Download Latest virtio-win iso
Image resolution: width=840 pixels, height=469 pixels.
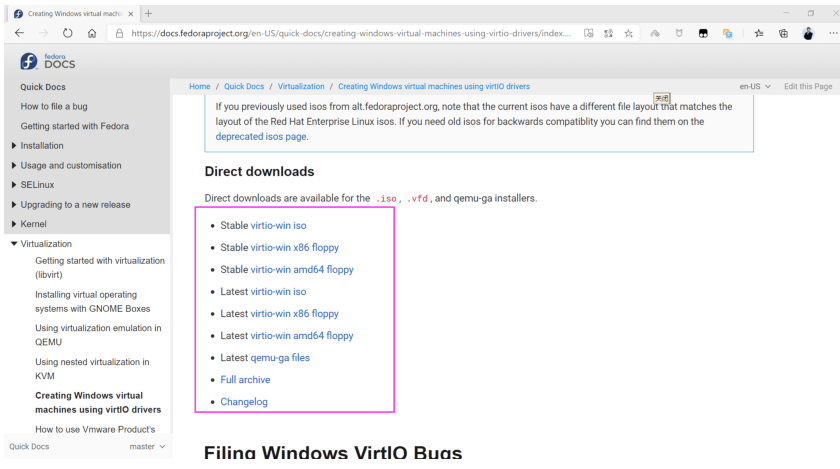click(x=279, y=292)
